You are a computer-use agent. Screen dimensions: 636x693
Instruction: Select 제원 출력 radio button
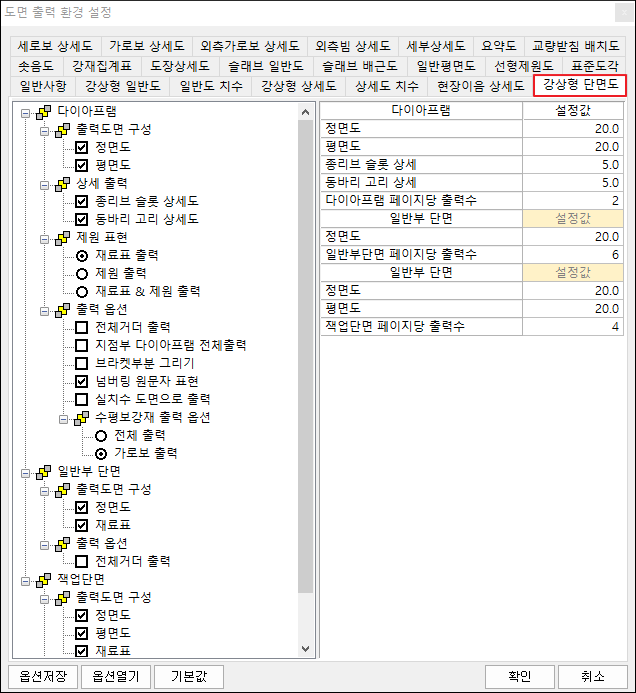82,274
